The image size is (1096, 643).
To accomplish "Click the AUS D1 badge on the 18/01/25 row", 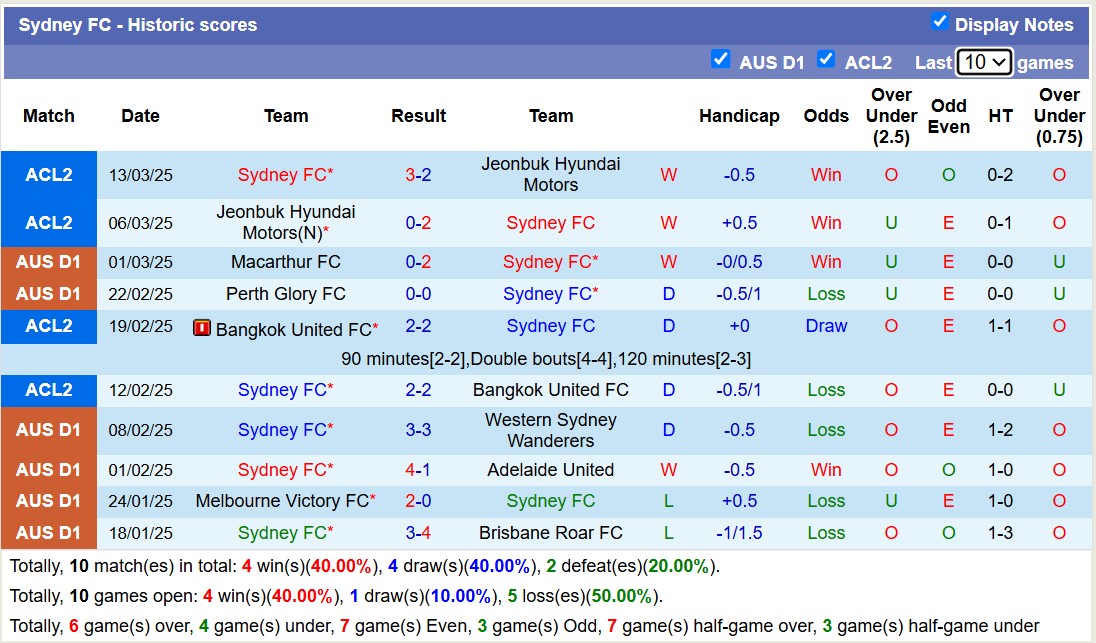I will pyautogui.click(x=48, y=533).
